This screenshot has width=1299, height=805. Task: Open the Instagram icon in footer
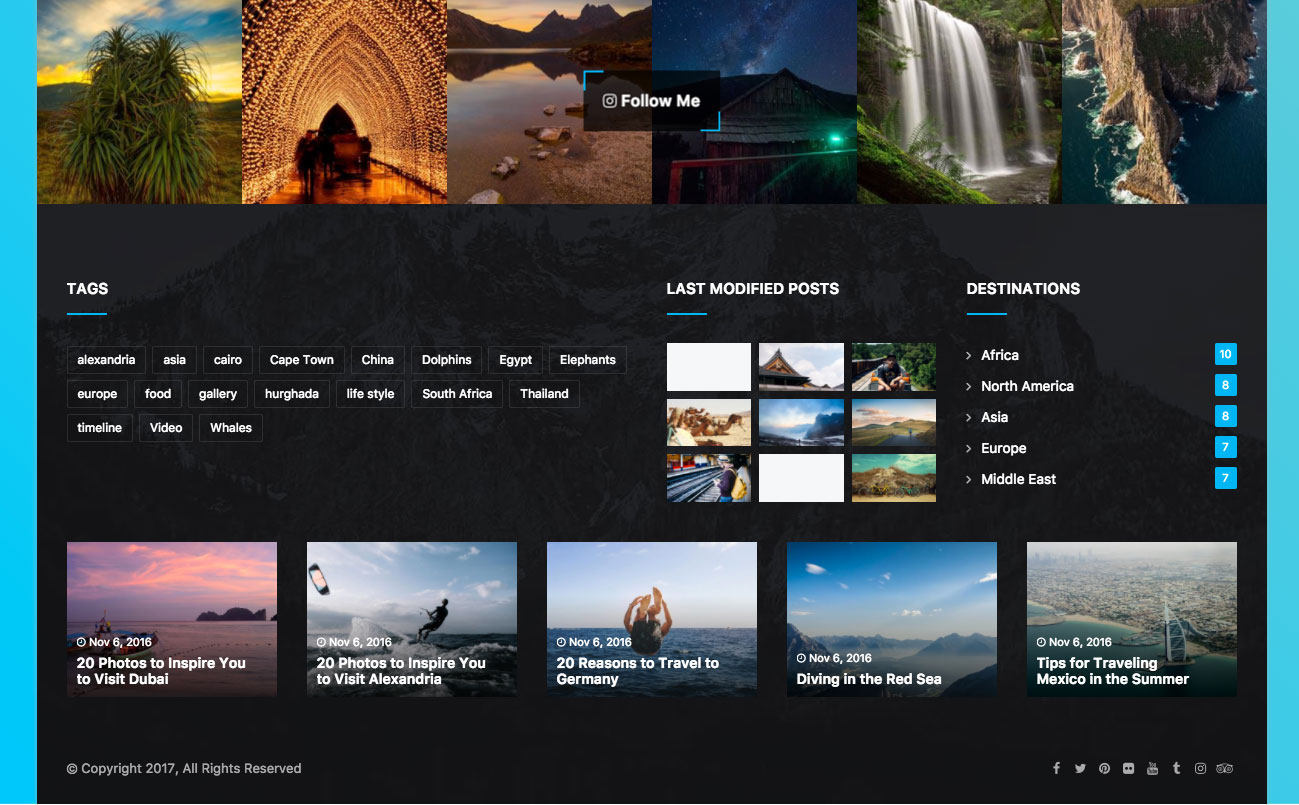(1200, 769)
